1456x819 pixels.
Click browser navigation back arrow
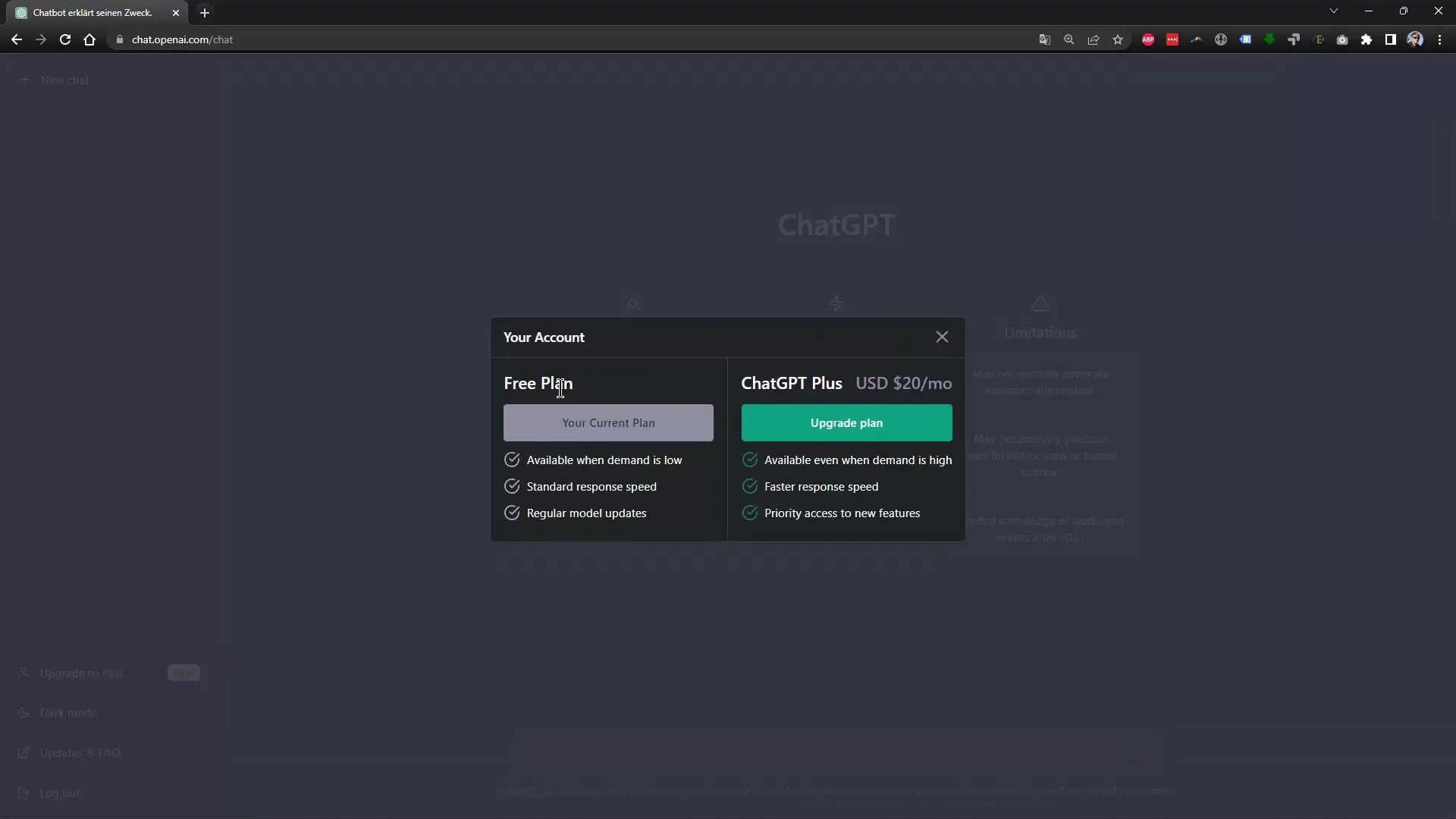17,39
